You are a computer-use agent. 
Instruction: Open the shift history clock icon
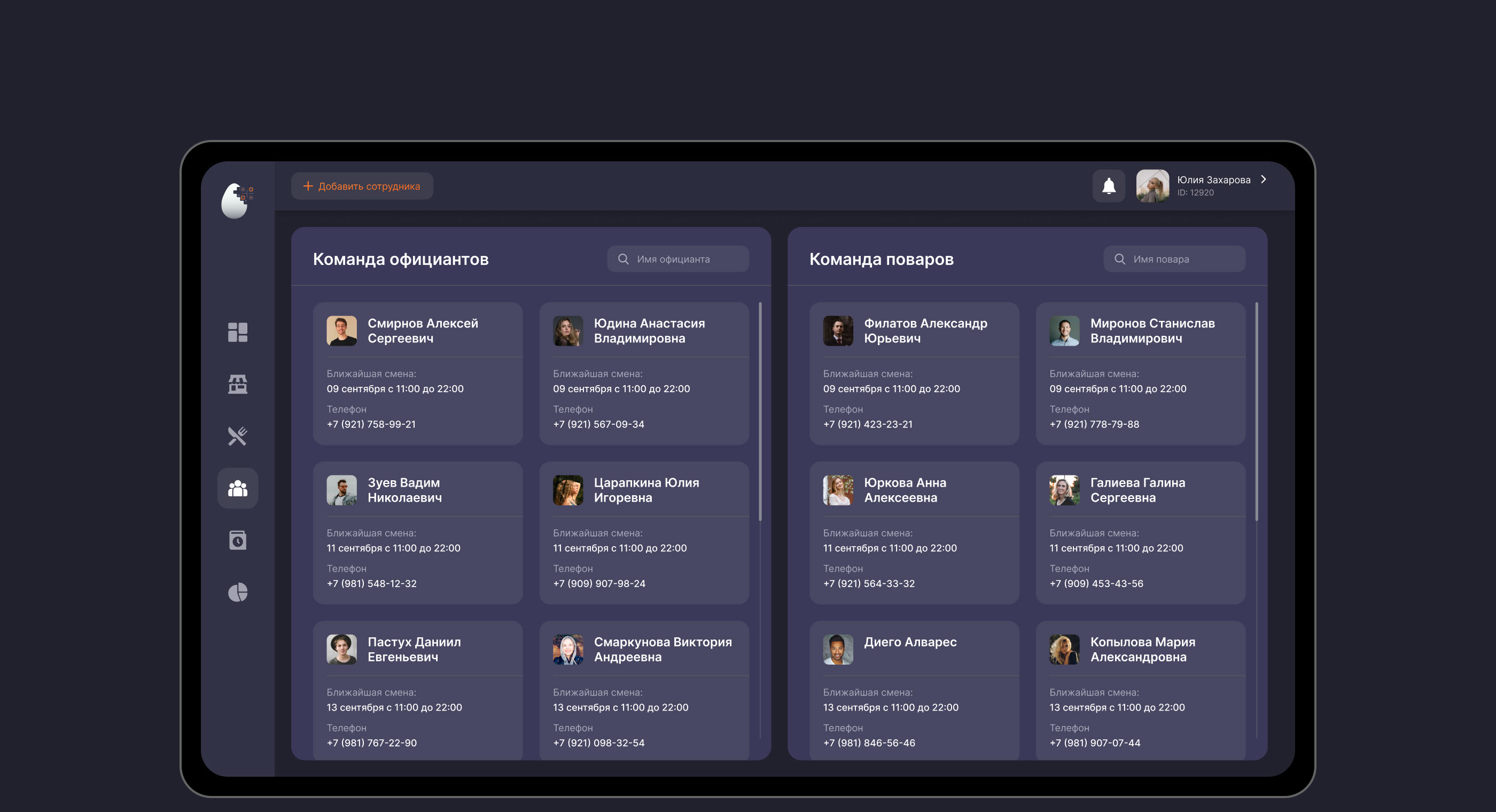tap(238, 540)
